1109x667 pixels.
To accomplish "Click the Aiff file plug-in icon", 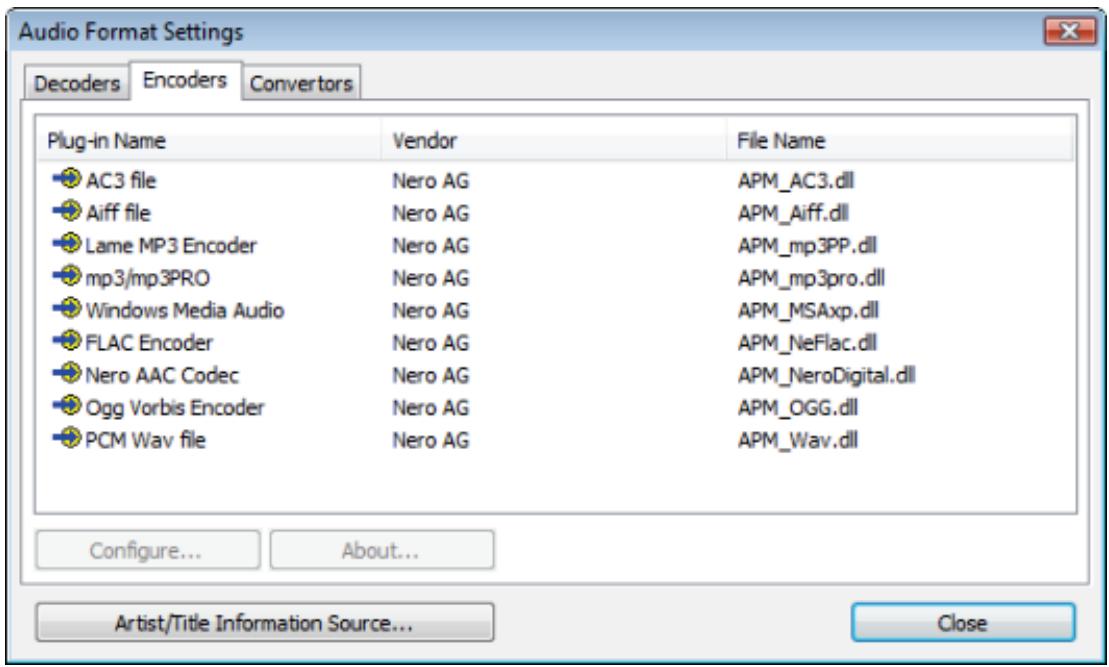I will pos(67,211).
